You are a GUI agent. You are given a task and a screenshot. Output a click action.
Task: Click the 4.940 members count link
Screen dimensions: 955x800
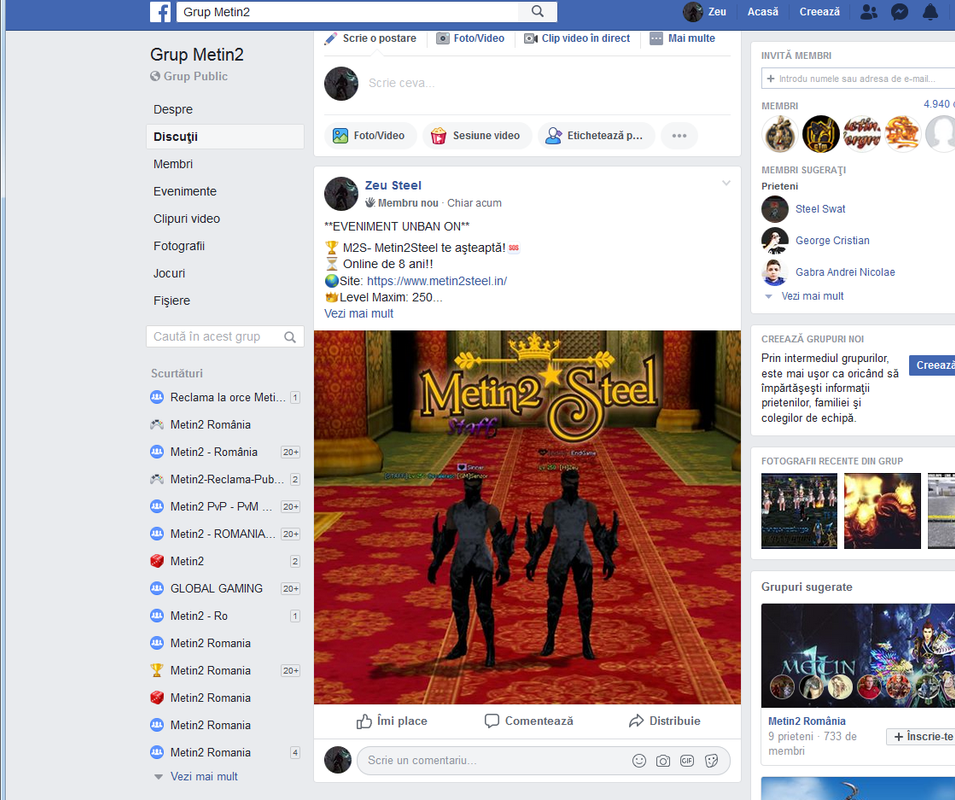tap(939, 104)
